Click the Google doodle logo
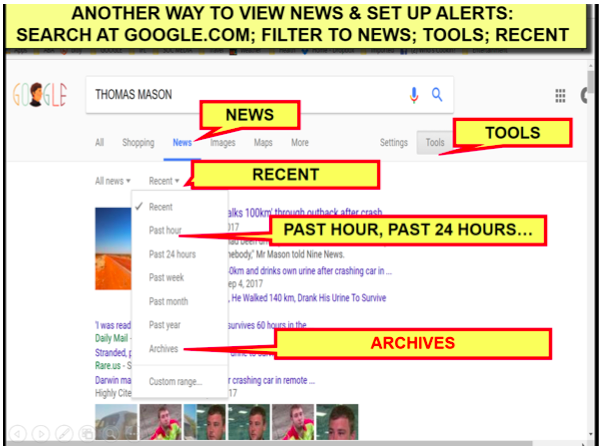601x446 pixels. [x=40, y=94]
